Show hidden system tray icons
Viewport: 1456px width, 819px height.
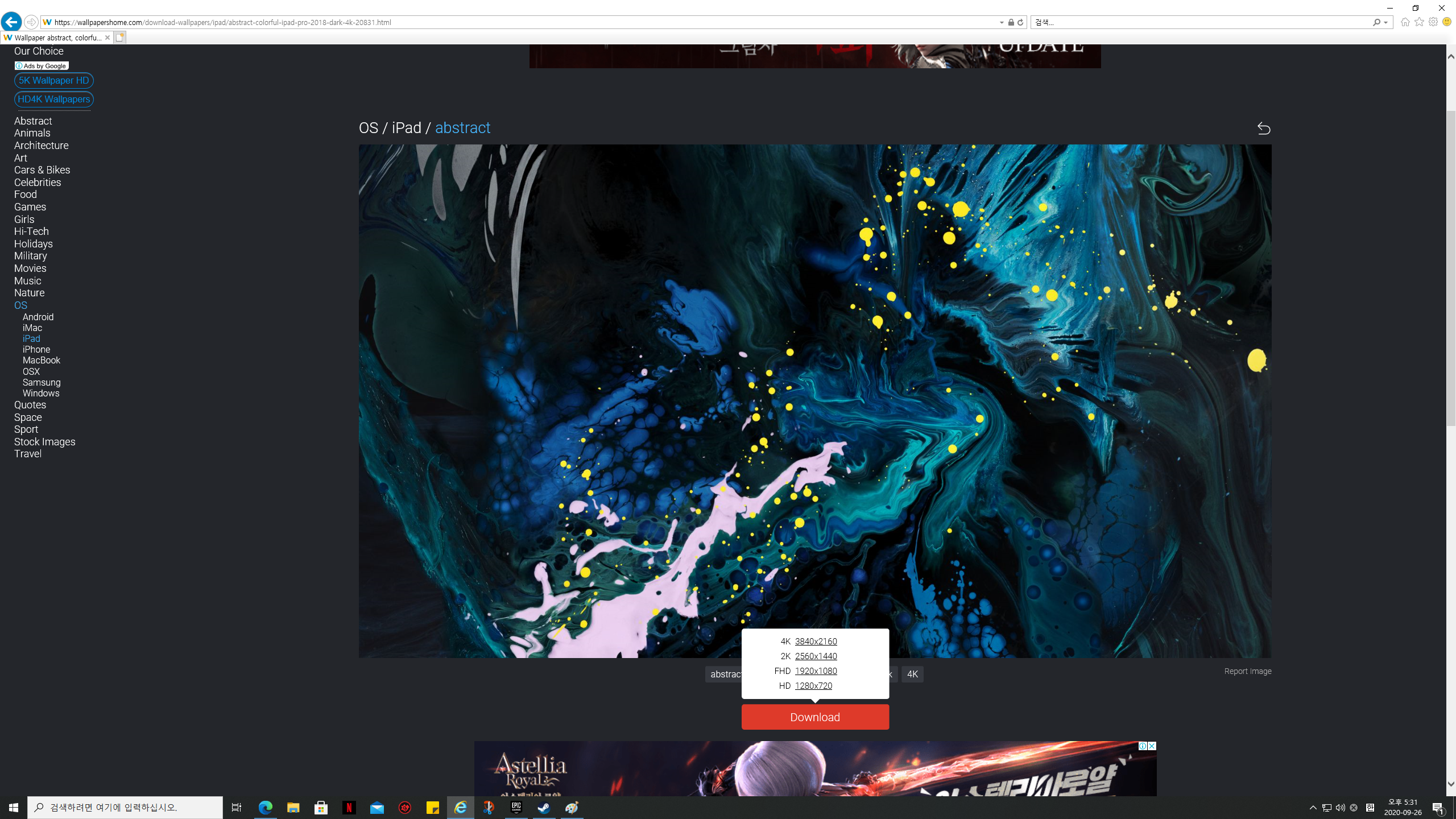click(x=1313, y=808)
